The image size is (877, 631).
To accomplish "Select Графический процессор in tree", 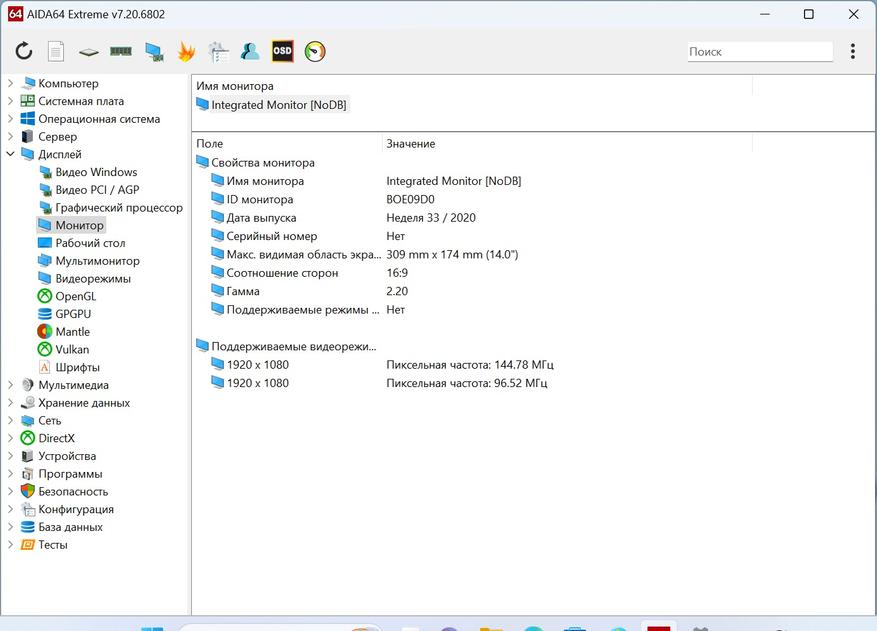I will pyautogui.click(x=118, y=208).
